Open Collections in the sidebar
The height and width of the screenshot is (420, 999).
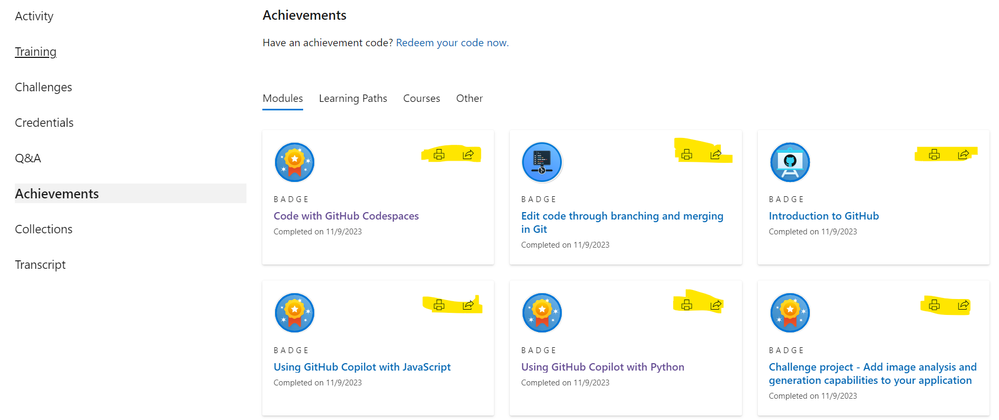(43, 229)
